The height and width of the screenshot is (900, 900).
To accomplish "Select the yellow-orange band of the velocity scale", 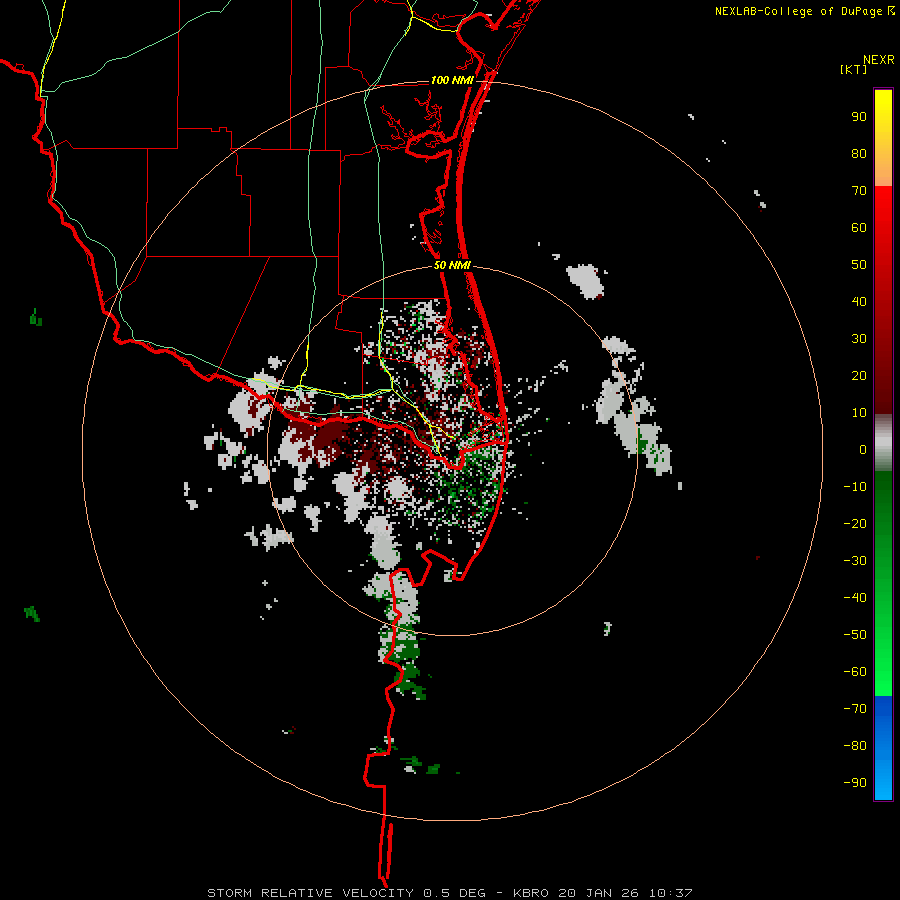I will 883,138.
